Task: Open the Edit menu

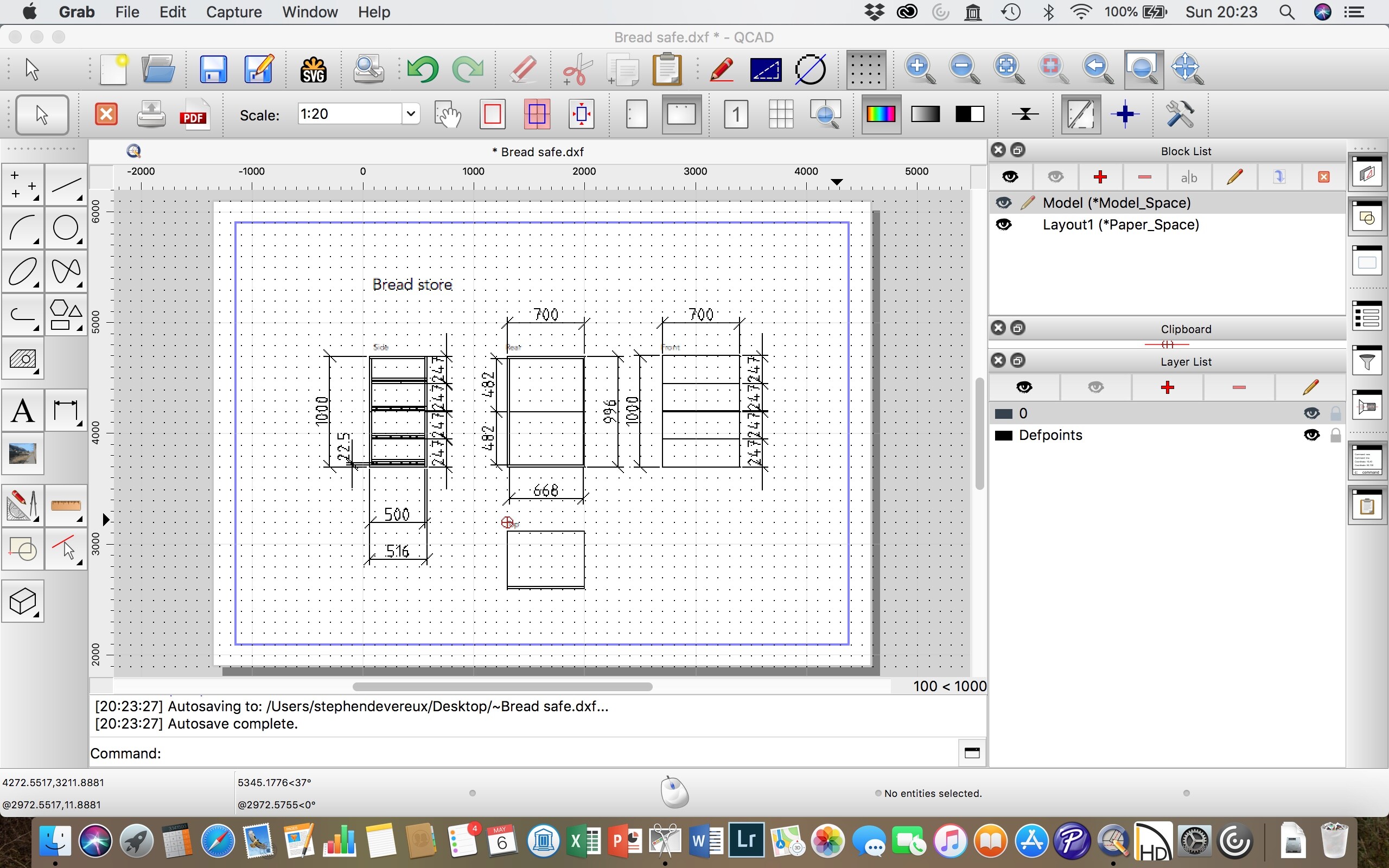Action: 172,12
